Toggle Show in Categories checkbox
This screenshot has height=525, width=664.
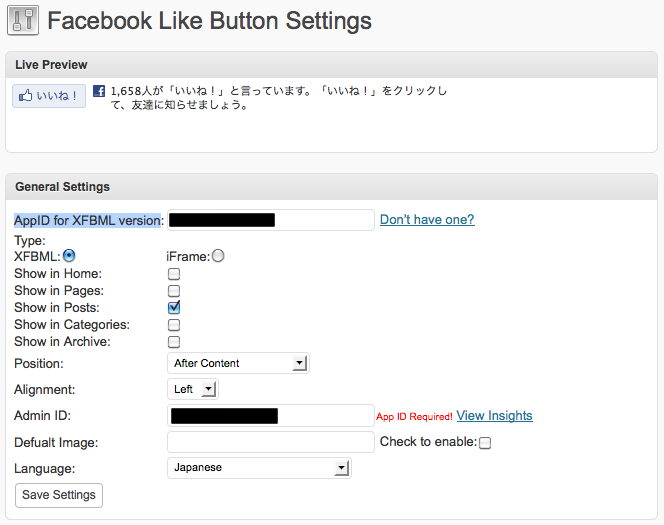point(174,325)
